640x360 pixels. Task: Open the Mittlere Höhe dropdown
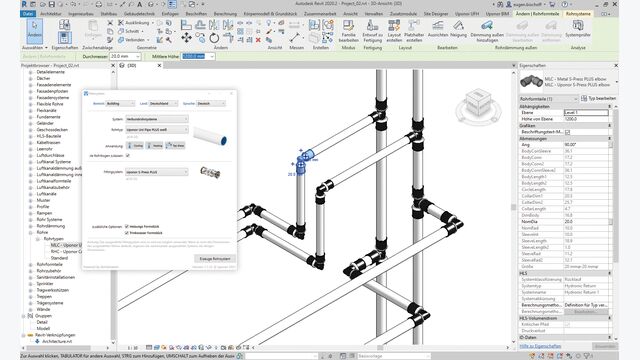coord(212,56)
